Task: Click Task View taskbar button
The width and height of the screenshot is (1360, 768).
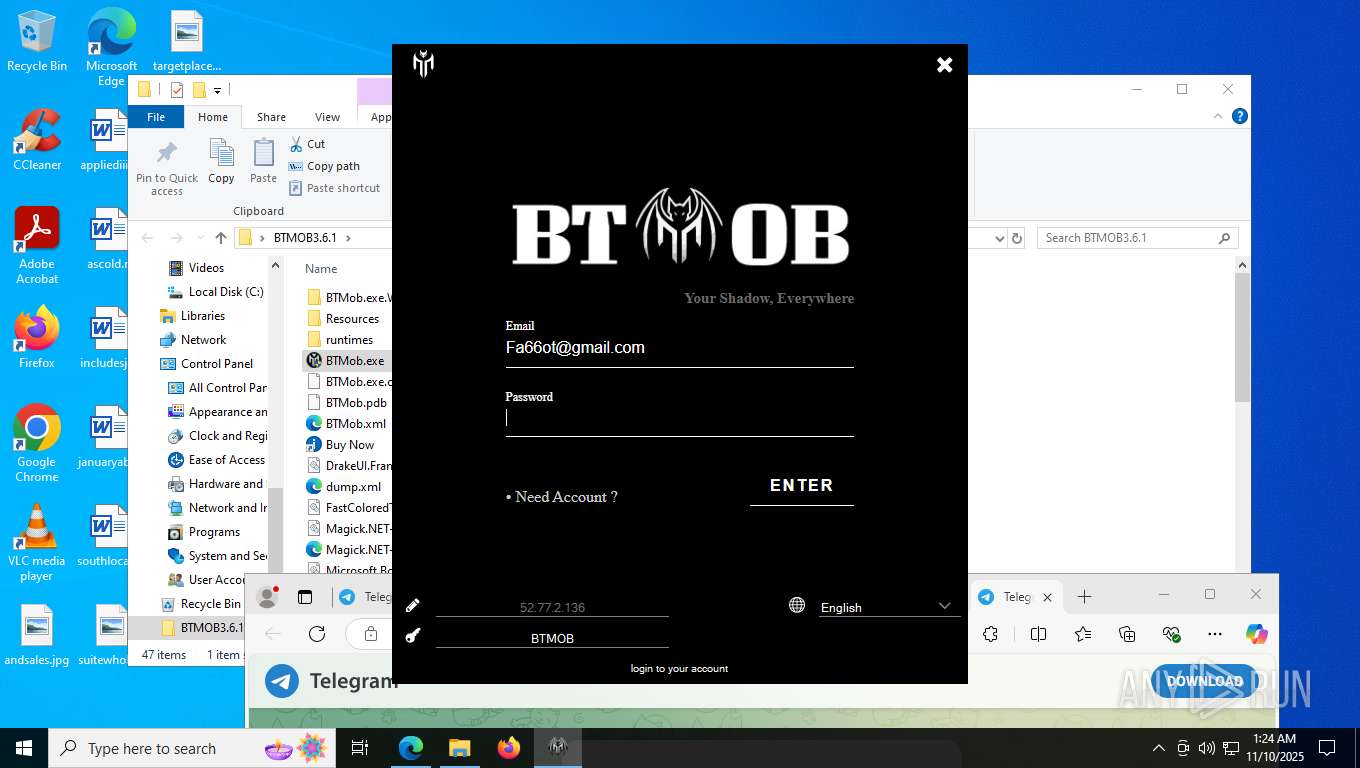Action: (360, 748)
